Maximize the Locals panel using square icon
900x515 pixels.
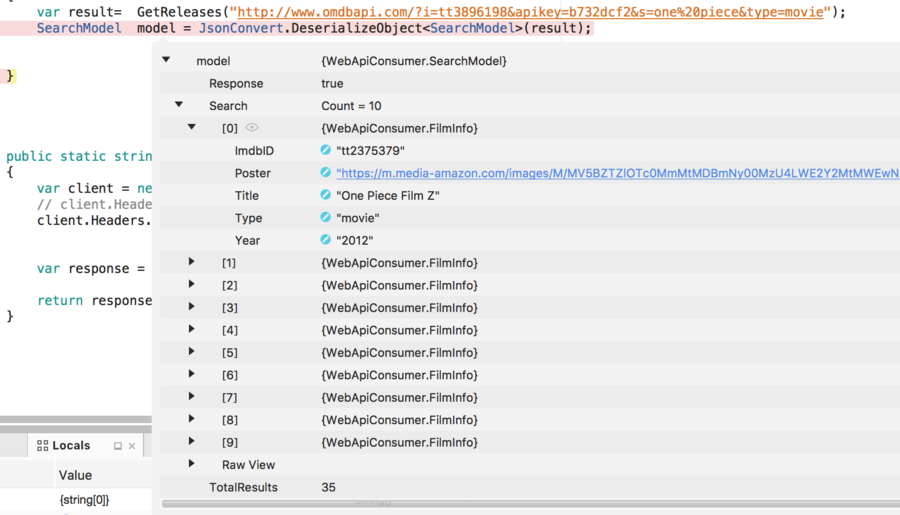click(x=118, y=446)
